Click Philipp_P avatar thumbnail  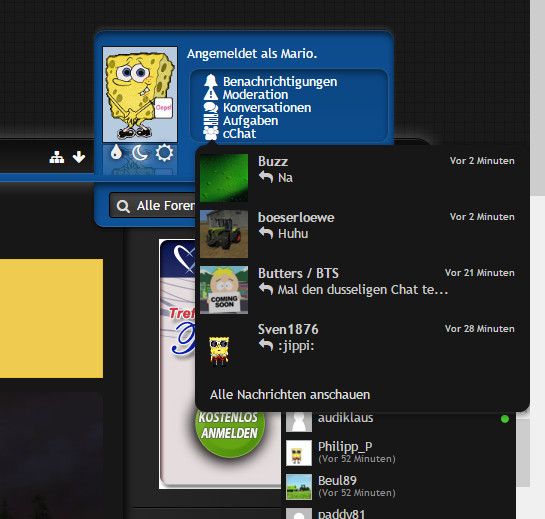(299, 453)
